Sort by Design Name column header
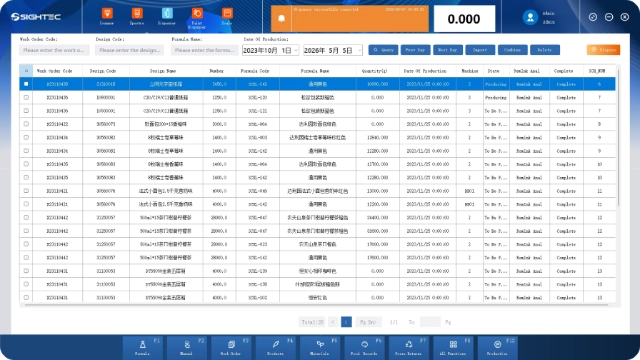Viewport: 640px width, 360px height. (166, 71)
